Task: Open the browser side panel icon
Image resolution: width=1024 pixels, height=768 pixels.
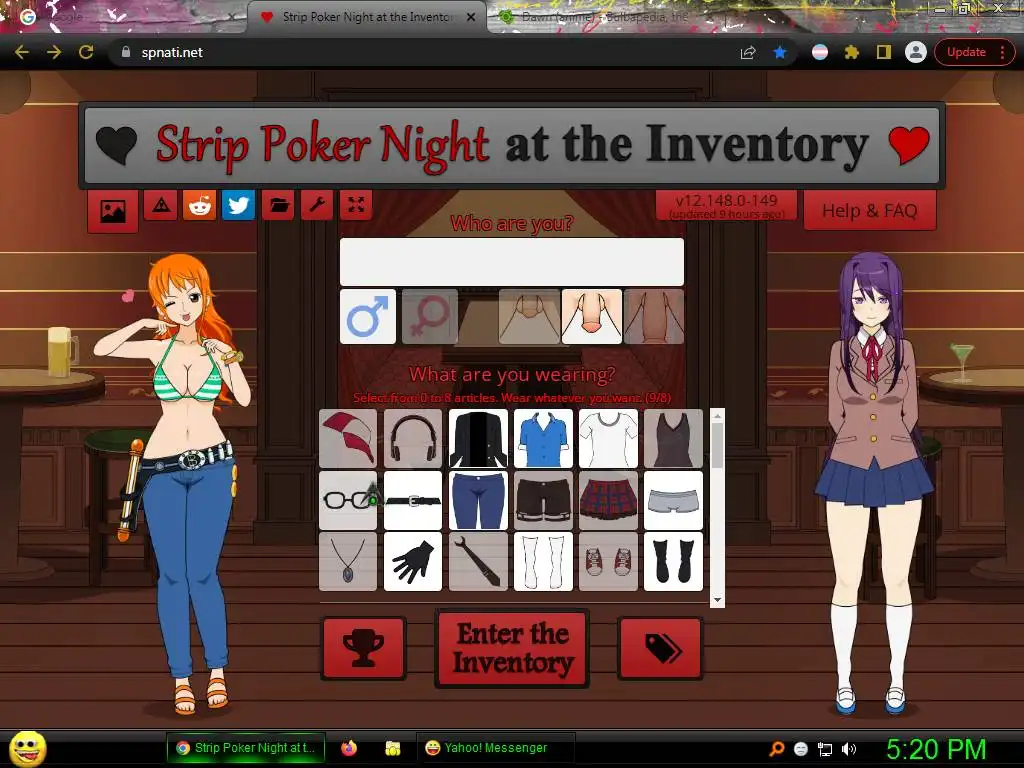Action: 884,52
